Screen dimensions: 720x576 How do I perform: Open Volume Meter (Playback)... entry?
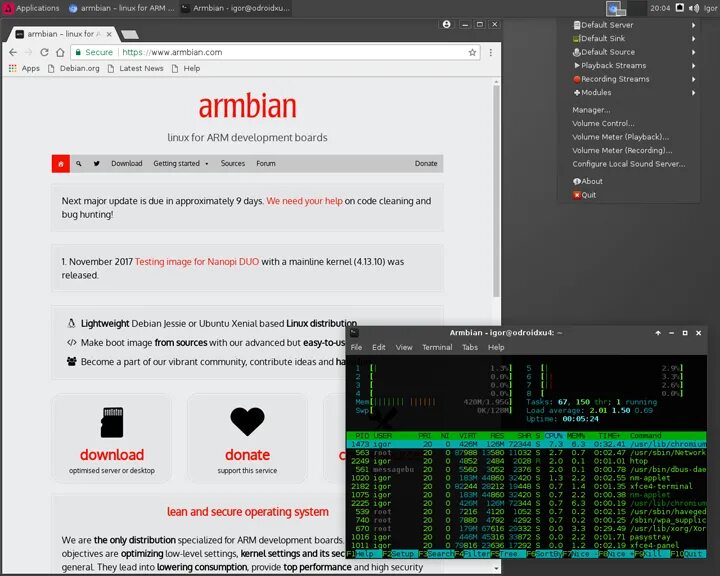629,137
